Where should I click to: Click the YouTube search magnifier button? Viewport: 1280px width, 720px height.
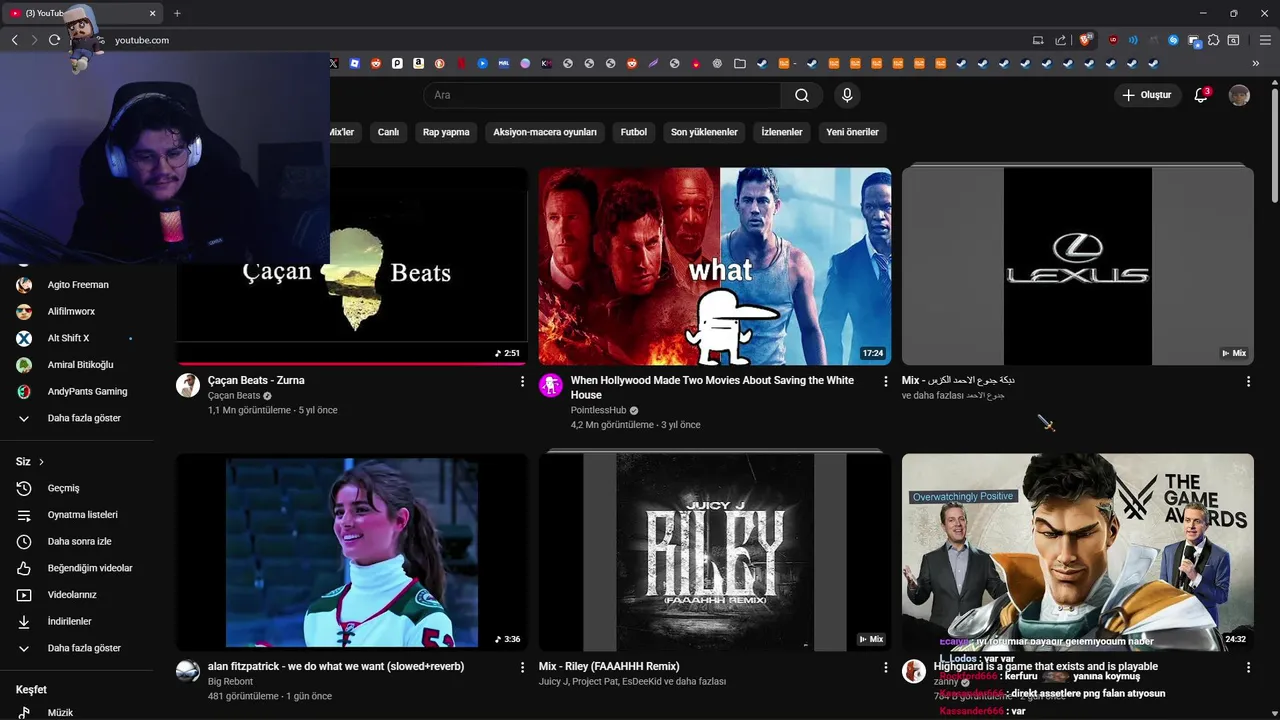[802, 95]
